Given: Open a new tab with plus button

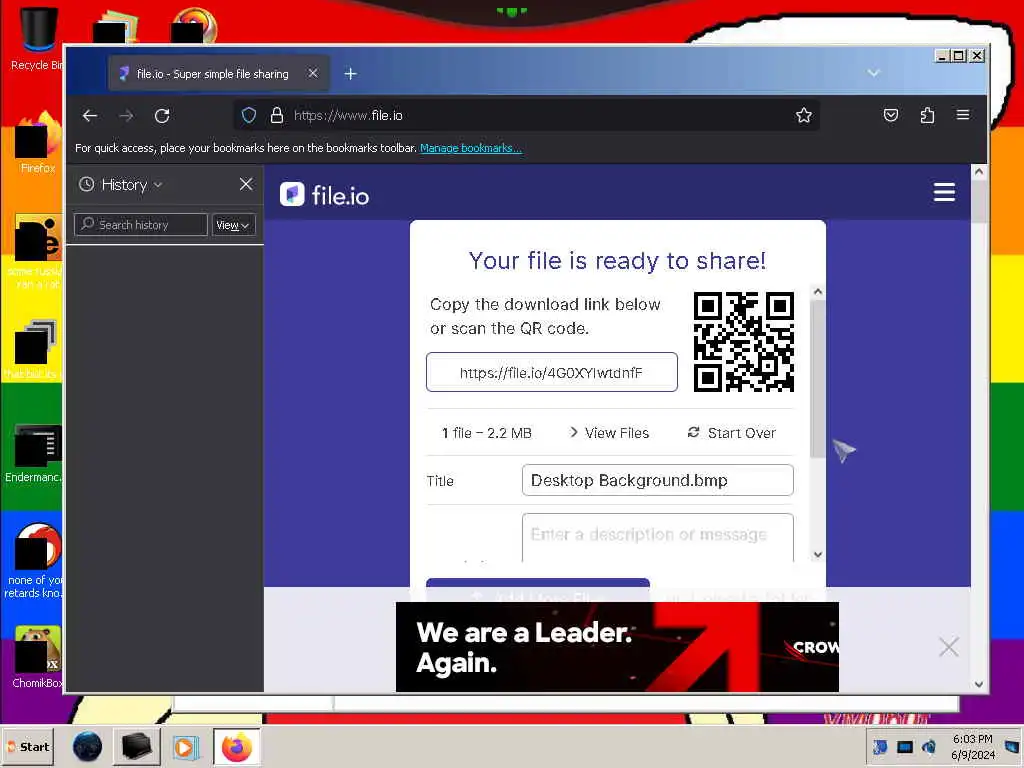Looking at the screenshot, I should [351, 74].
